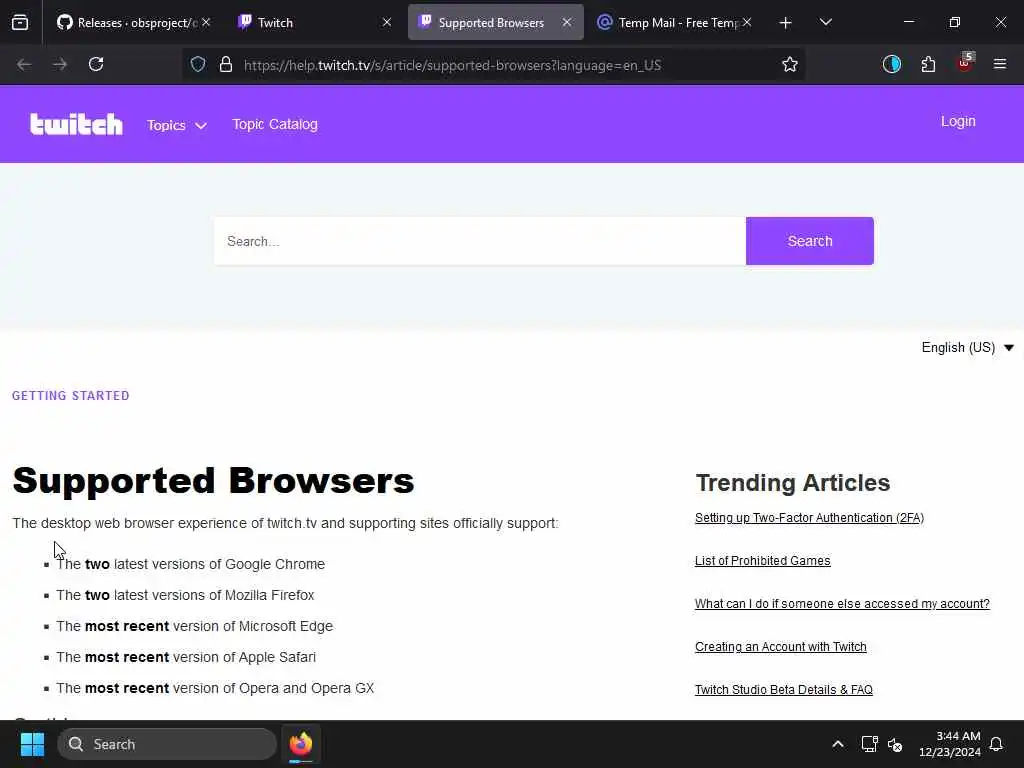Click the Trending Articles heading
The width and height of the screenshot is (1024, 768).
[x=793, y=483]
